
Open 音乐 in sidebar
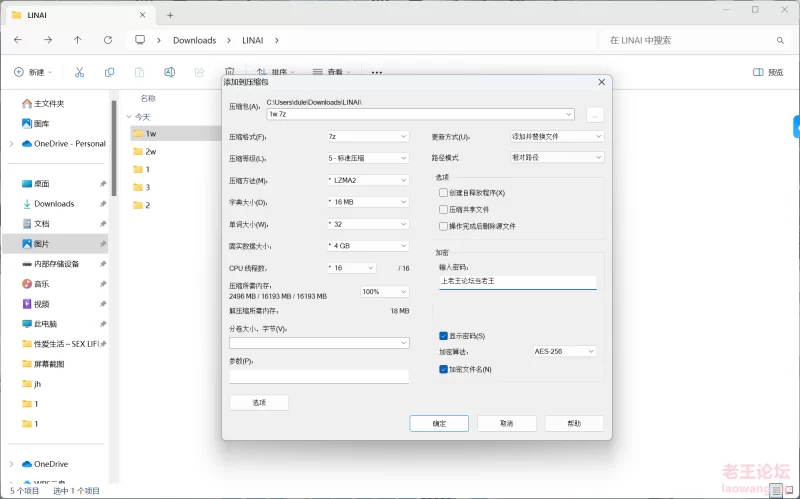pyautogui.click(x=36, y=284)
